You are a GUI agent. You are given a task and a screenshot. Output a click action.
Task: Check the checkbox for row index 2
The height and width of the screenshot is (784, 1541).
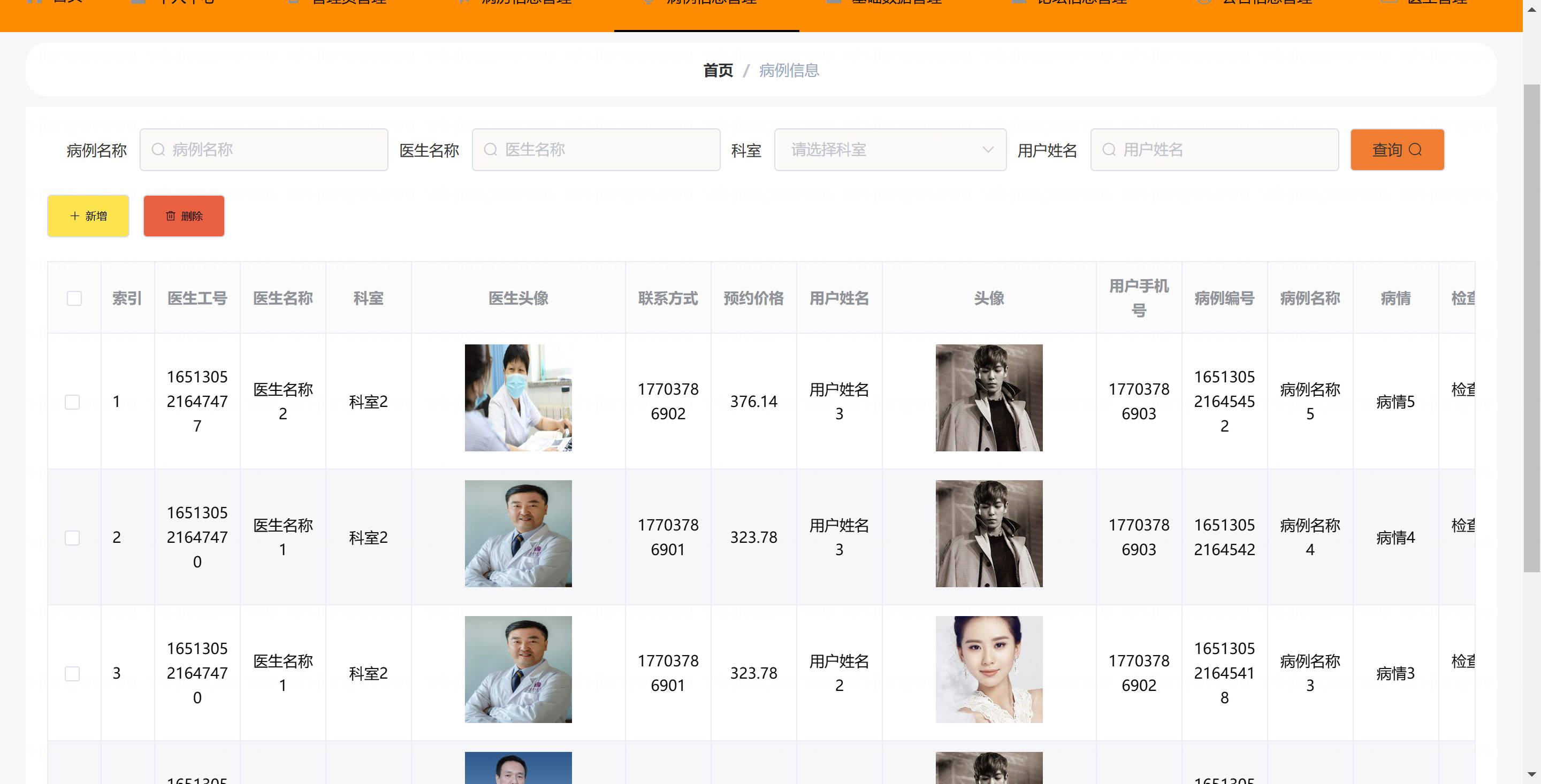tap(72, 537)
